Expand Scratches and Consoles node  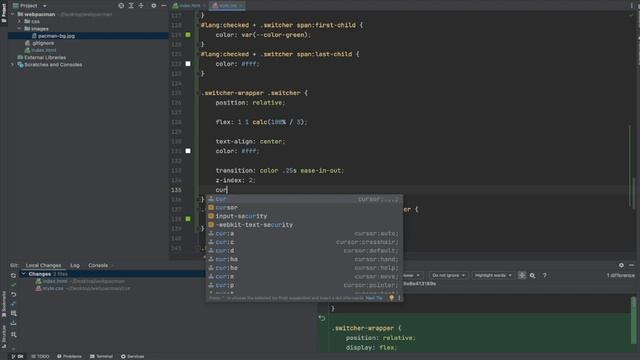click(x=12, y=64)
